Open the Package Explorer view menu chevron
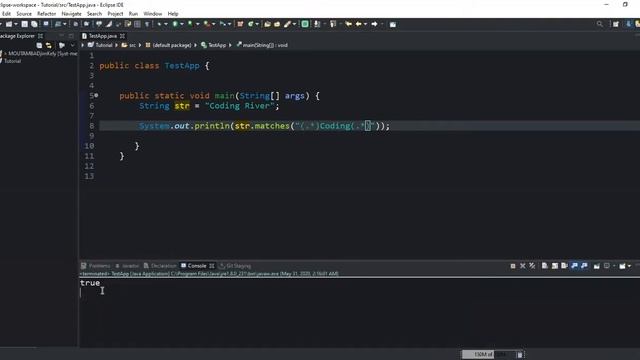 (72, 45)
